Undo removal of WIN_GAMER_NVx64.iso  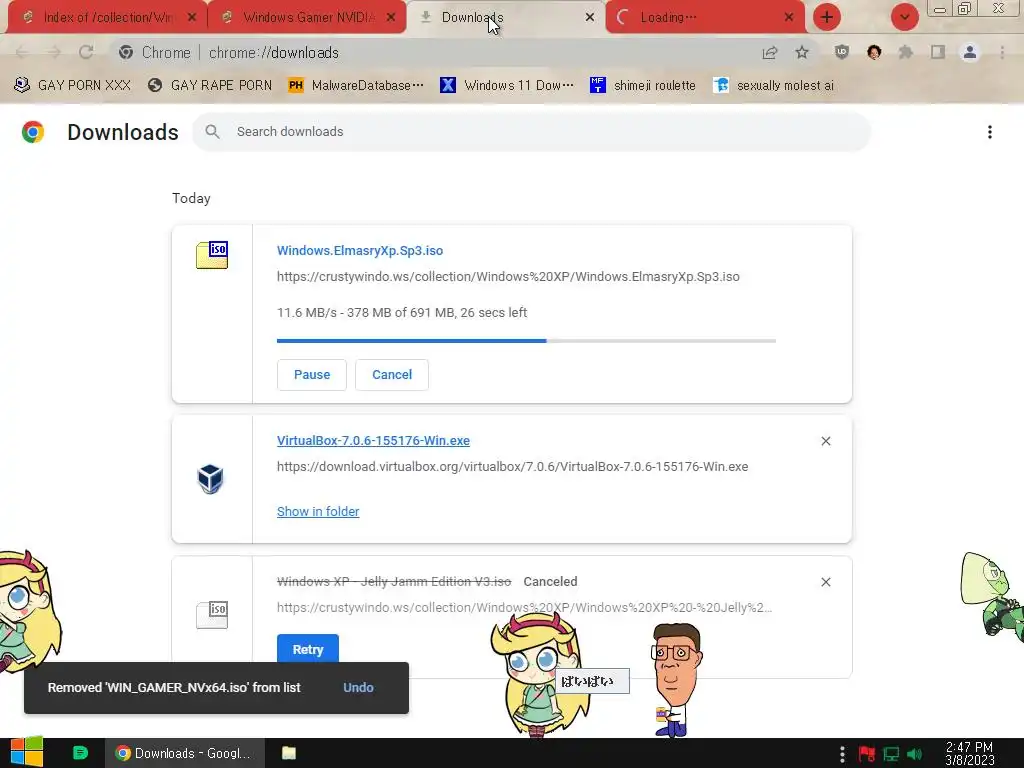tap(359, 687)
